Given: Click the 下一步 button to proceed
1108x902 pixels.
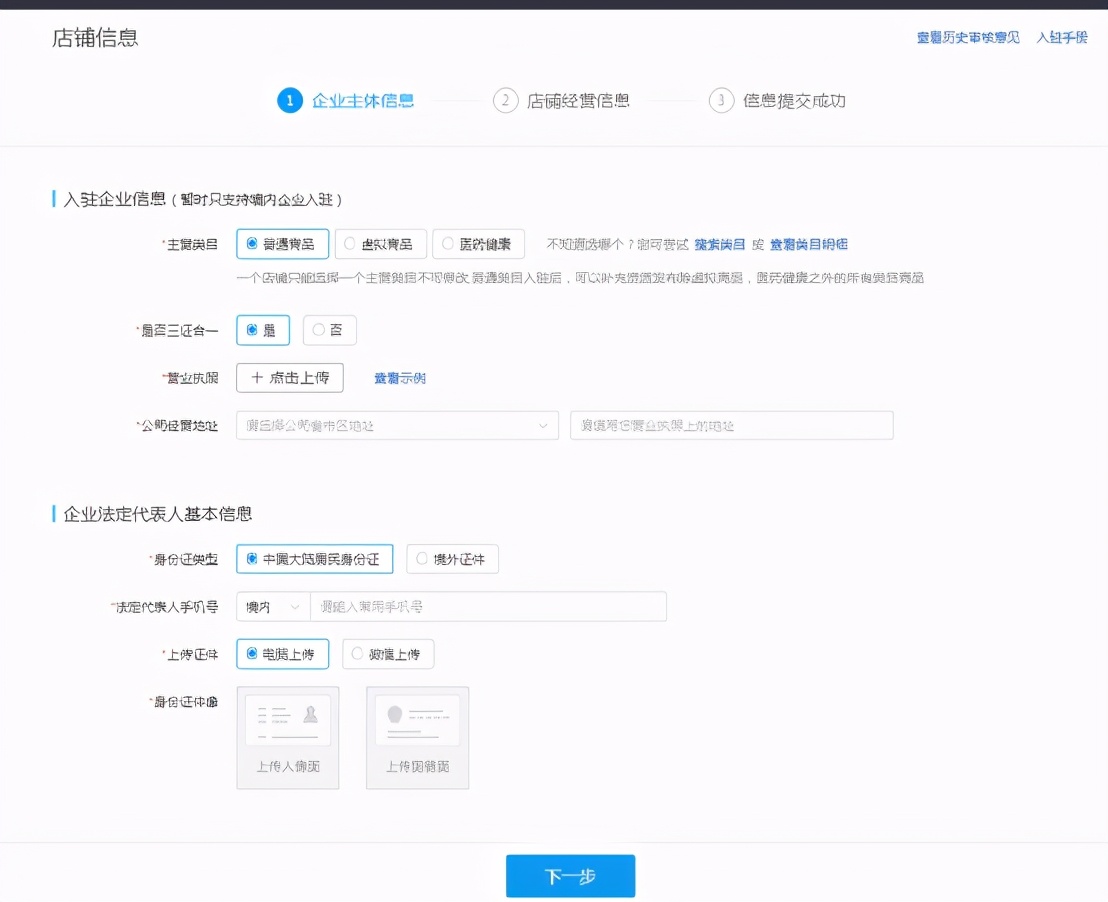Looking at the screenshot, I should [570, 875].
